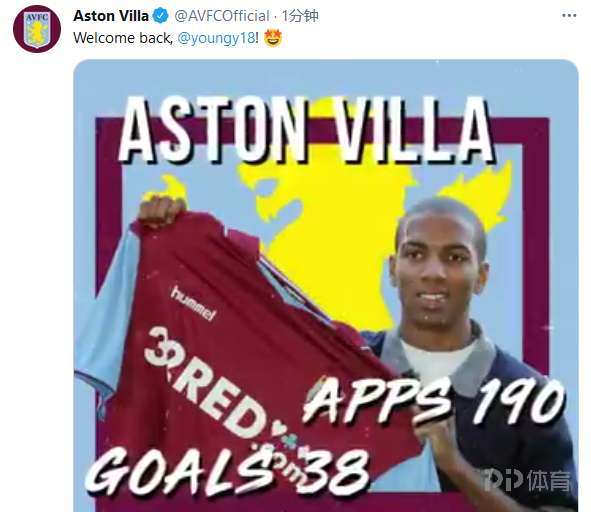591x512 pixels.
Task: Click the PP体育 watermark logo
Action: 527,480
